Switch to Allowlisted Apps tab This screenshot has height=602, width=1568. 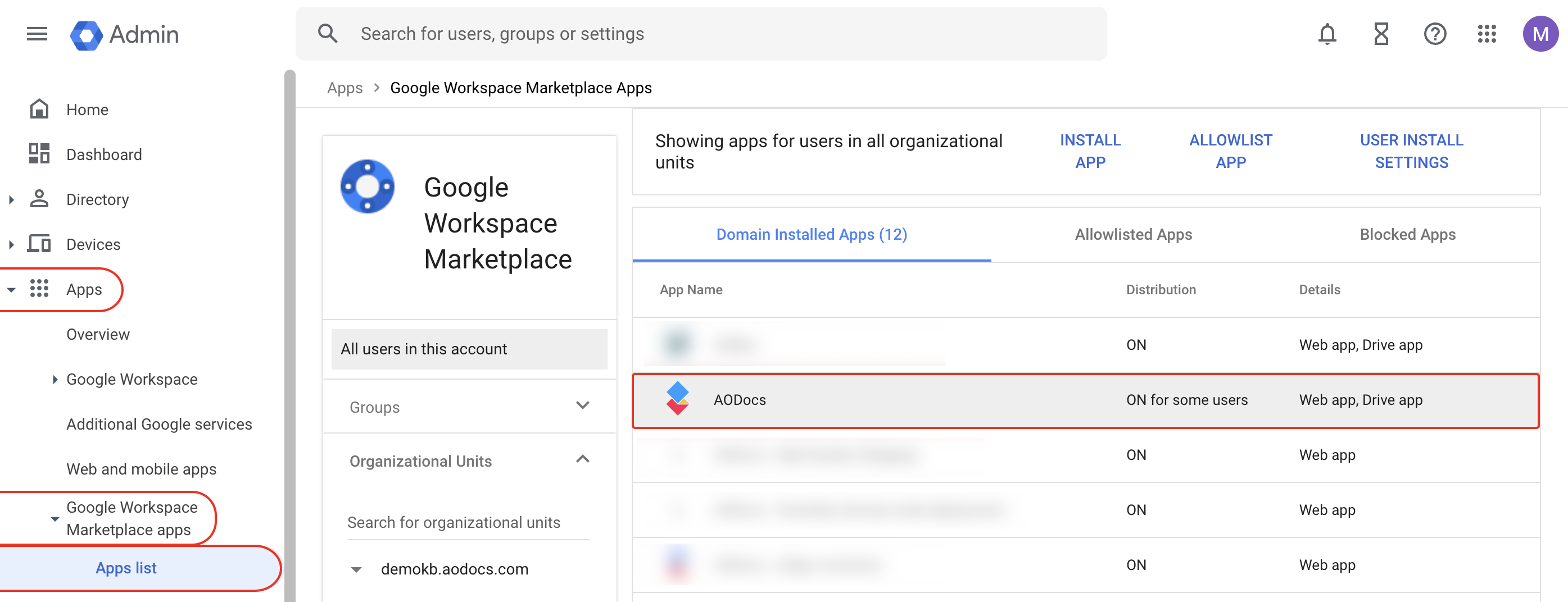pyautogui.click(x=1133, y=235)
